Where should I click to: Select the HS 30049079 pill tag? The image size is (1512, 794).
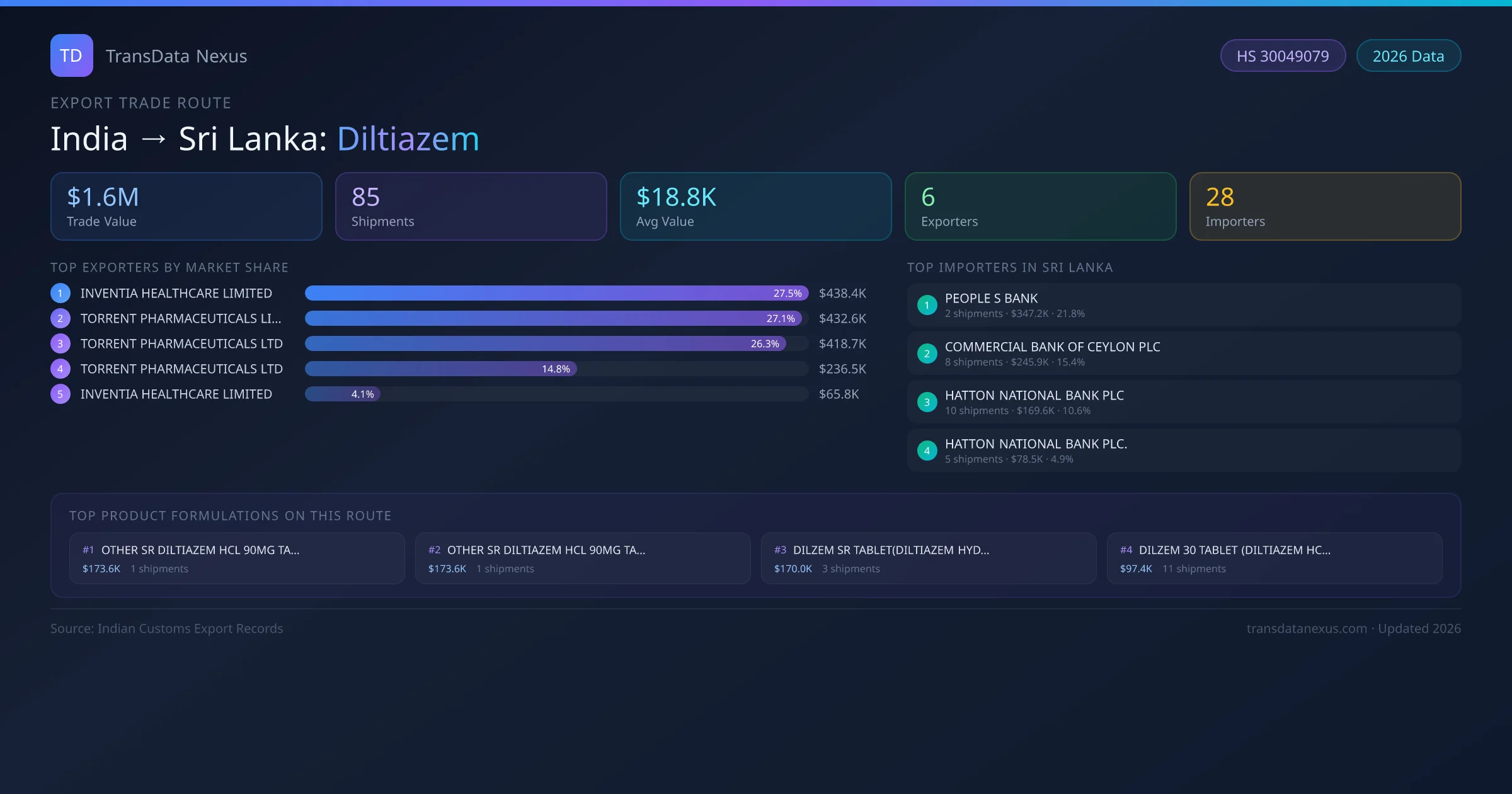pos(1283,56)
